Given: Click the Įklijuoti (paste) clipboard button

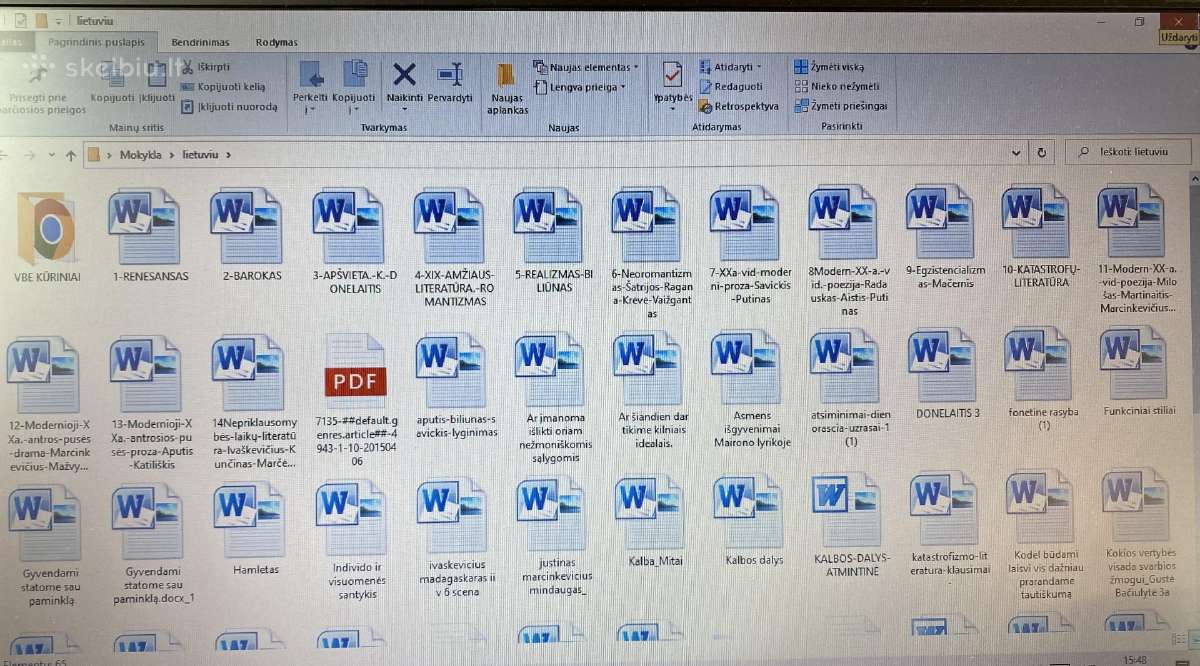Looking at the screenshot, I should [157, 82].
